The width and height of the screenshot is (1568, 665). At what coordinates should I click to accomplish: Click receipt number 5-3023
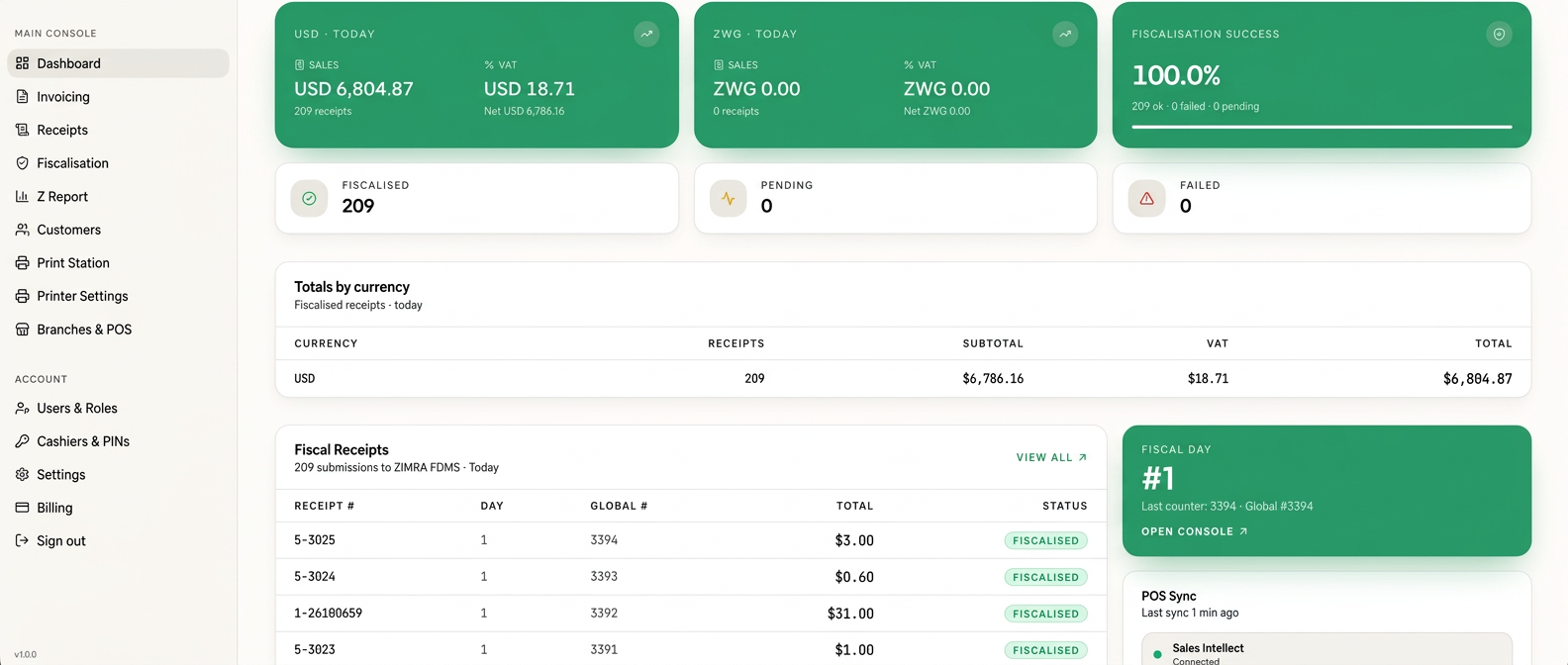[x=315, y=650]
